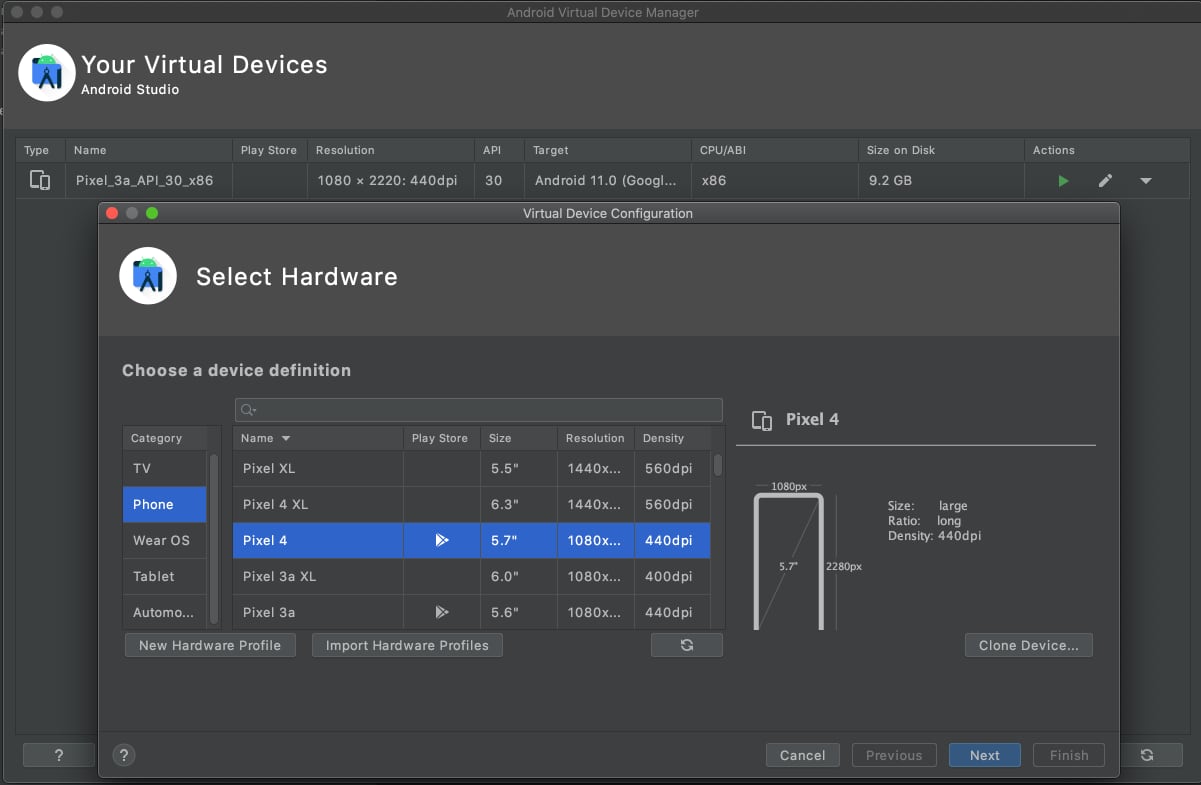The height and width of the screenshot is (785, 1201).
Task: Choose the Wear OS category
Action: [165, 540]
